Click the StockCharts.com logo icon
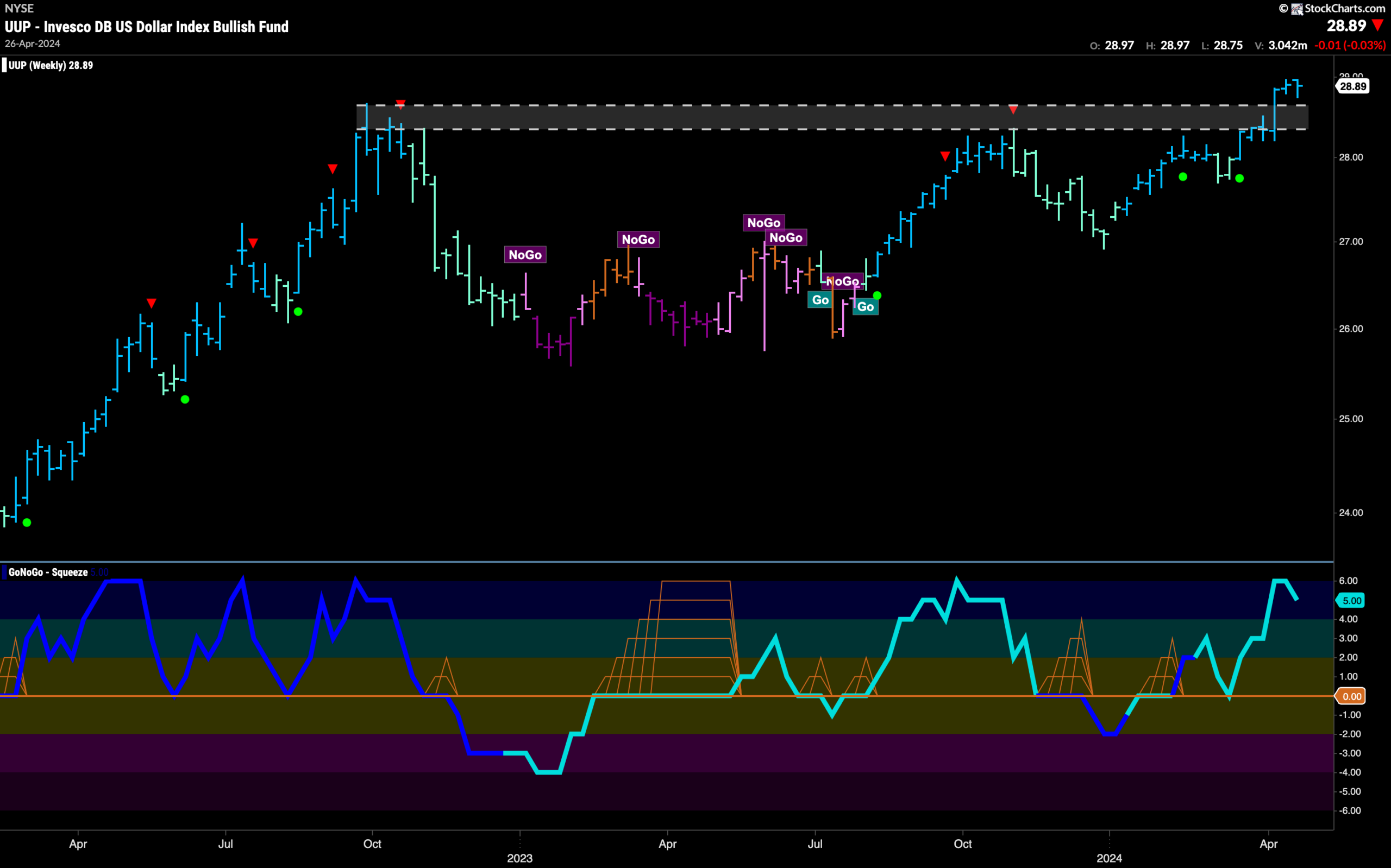The width and height of the screenshot is (1391, 868). (1298, 9)
